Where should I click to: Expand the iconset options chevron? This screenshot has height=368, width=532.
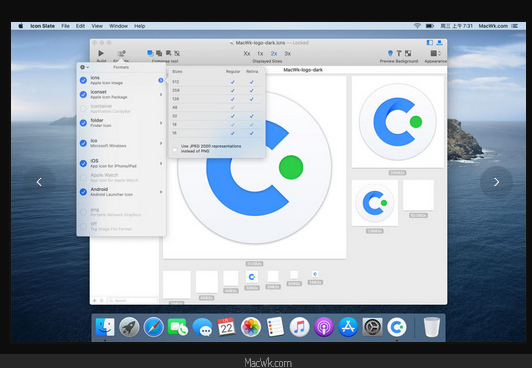[x=161, y=94]
